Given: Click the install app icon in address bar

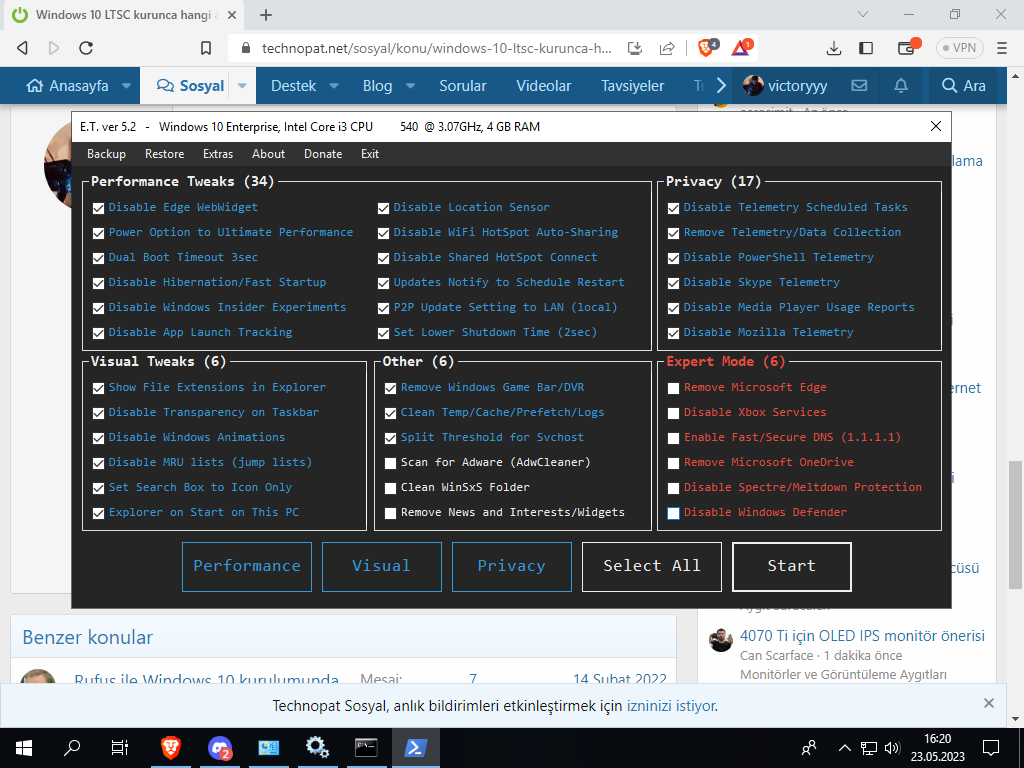Looking at the screenshot, I should (635, 48).
